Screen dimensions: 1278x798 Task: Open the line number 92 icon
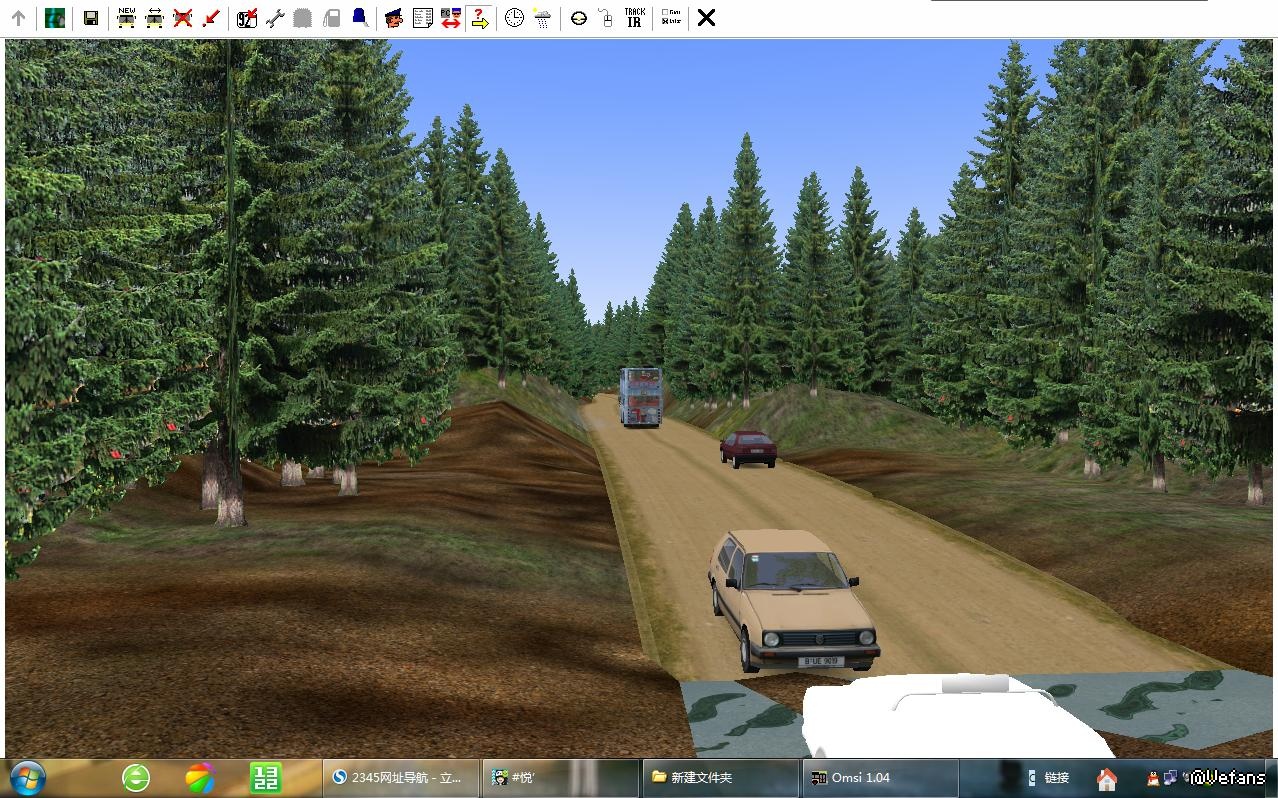(247, 18)
